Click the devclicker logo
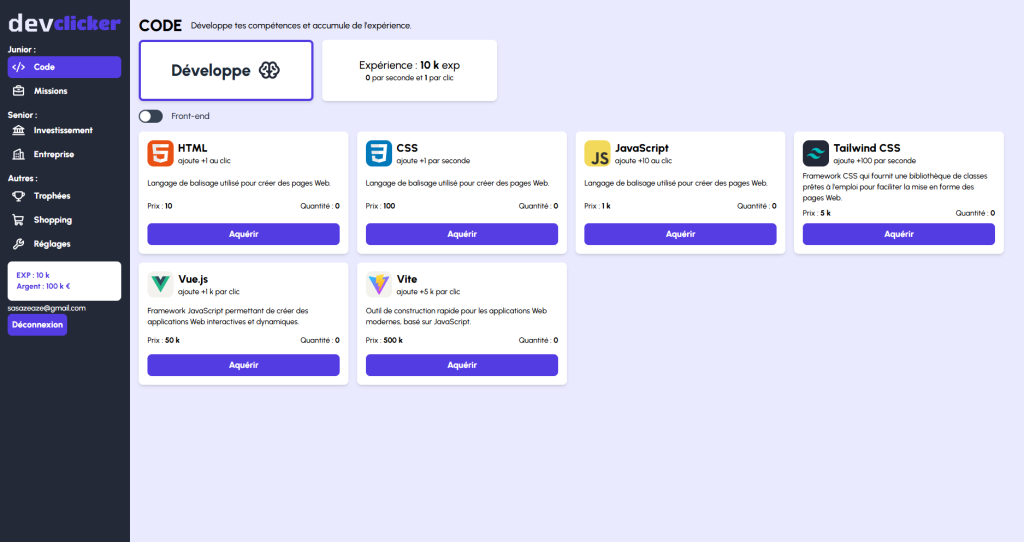This screenshot has height=542, width=1024. tap(64, 23)
